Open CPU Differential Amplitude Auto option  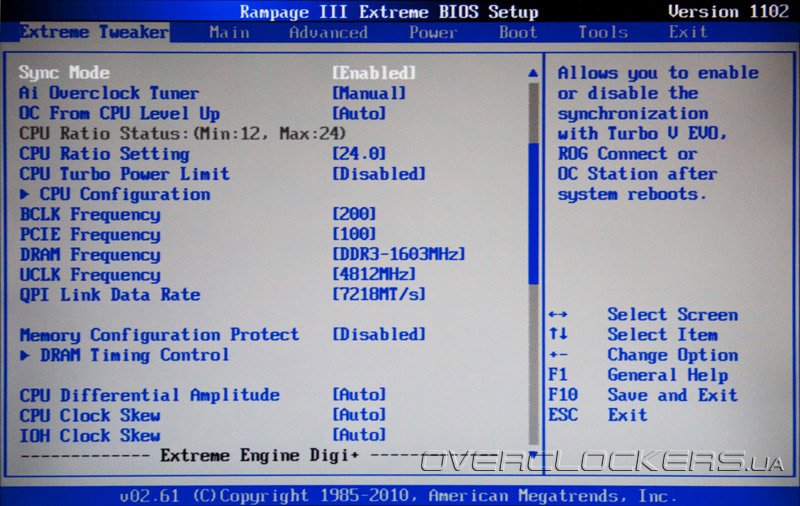pos(359,395)
